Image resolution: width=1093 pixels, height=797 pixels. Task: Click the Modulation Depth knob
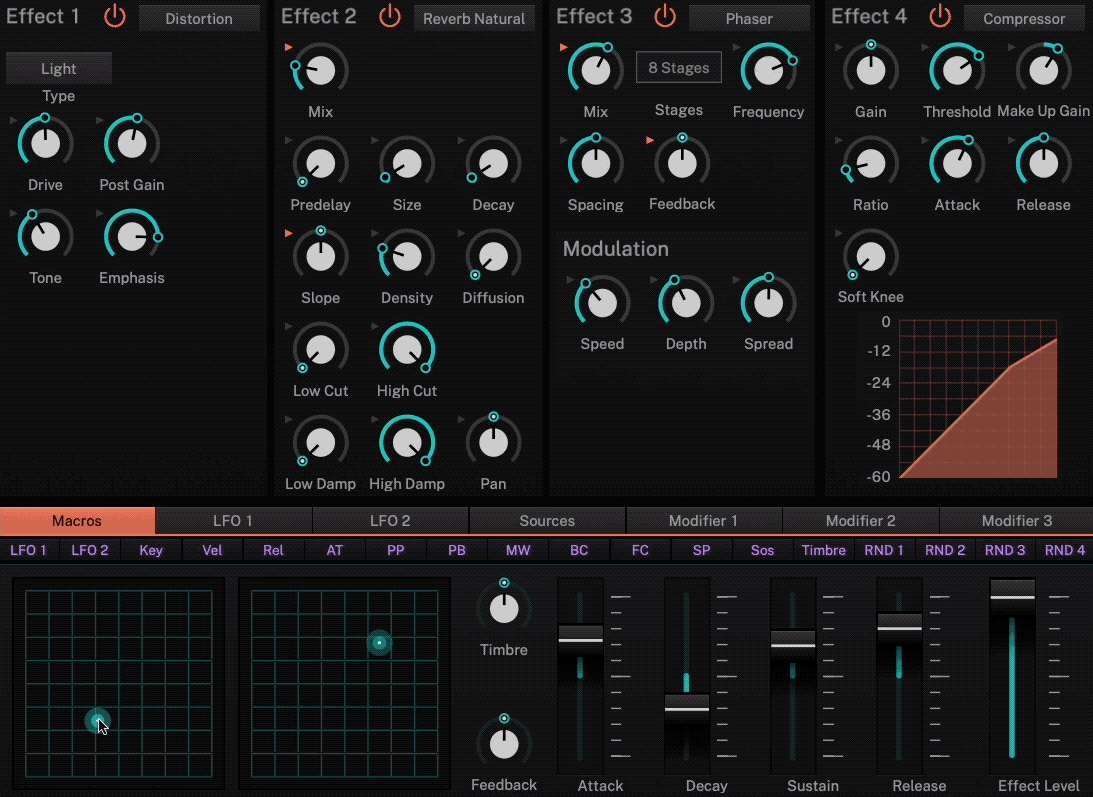click(x=686, y=303)
